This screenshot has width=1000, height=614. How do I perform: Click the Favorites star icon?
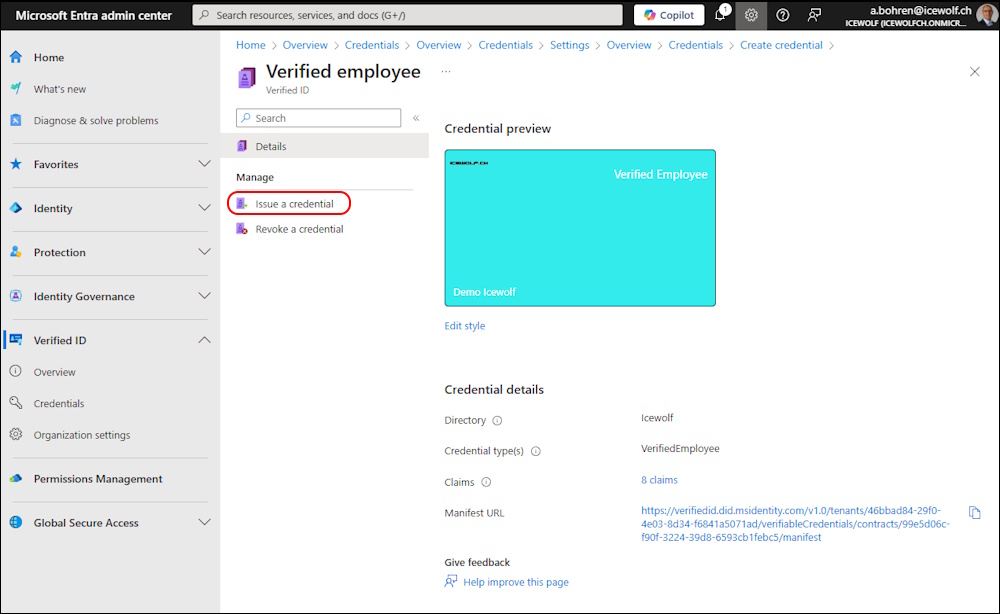click(16, 164)
